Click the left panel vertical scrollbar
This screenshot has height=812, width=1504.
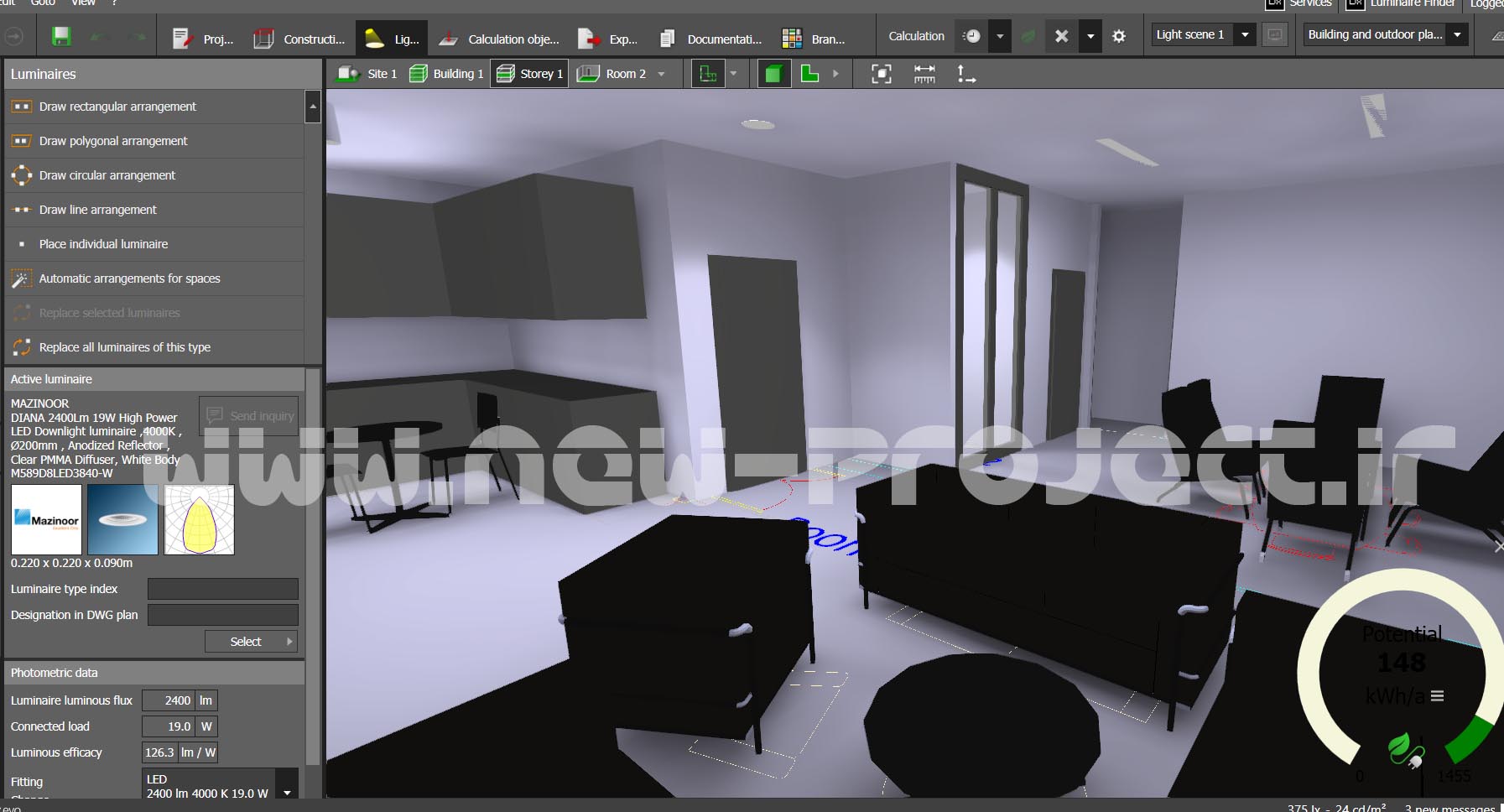pos(313,566)
